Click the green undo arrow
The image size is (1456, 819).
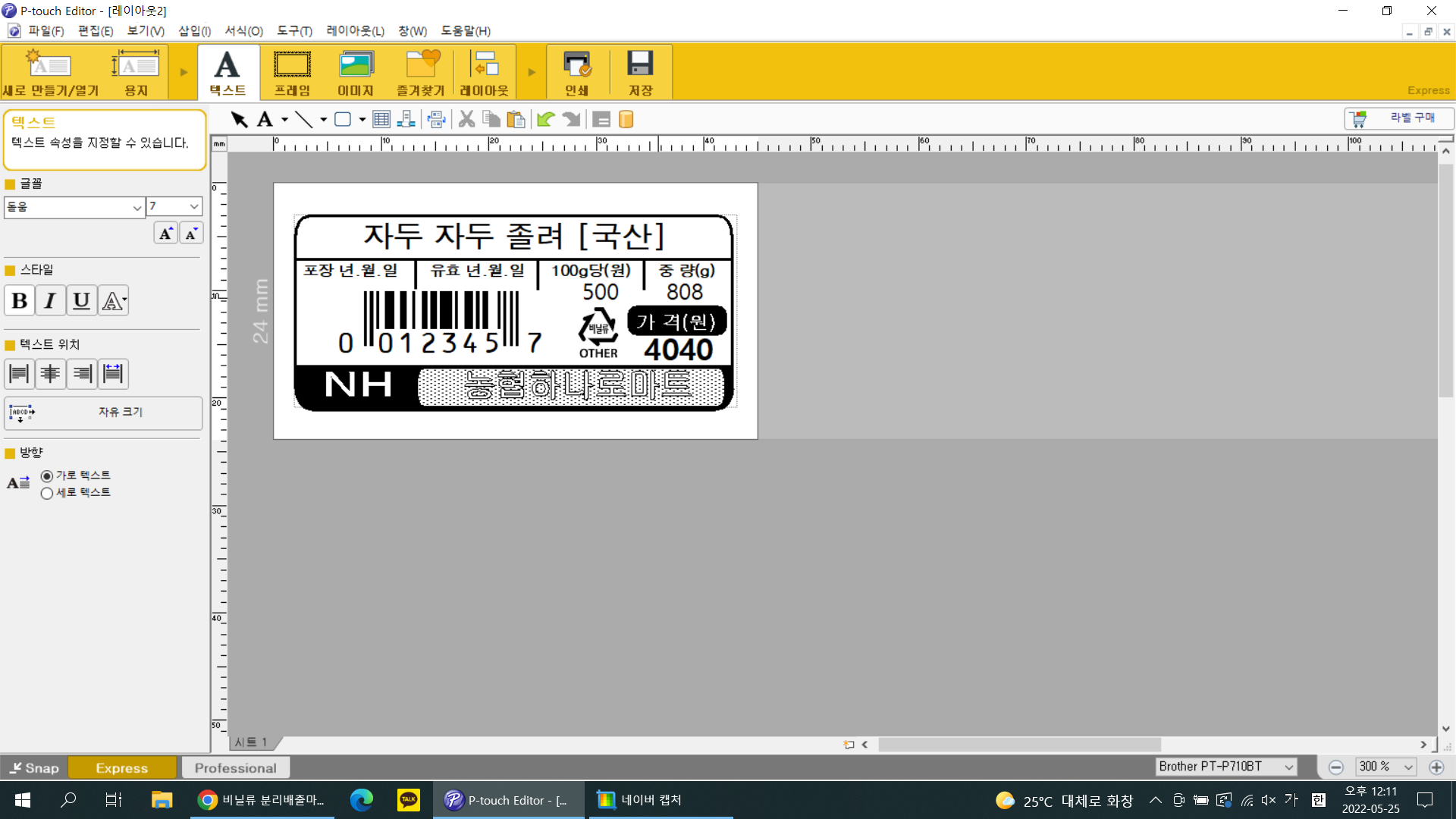545,119
